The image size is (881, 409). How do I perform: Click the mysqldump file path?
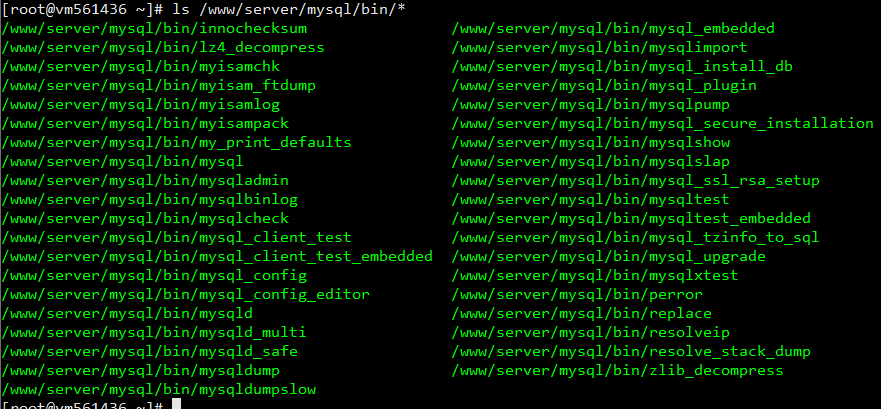[x=145, y=370]
